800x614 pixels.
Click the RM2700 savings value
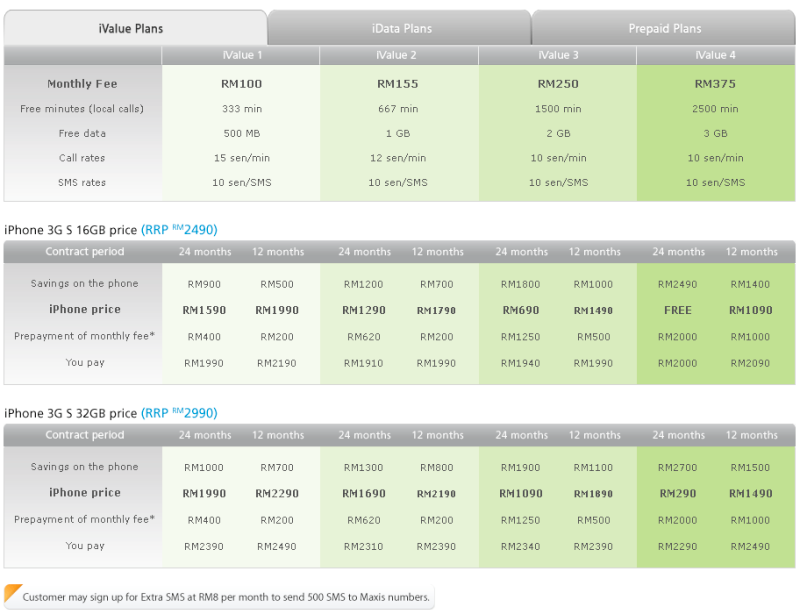pyautogui.click(x=678, y=468)
